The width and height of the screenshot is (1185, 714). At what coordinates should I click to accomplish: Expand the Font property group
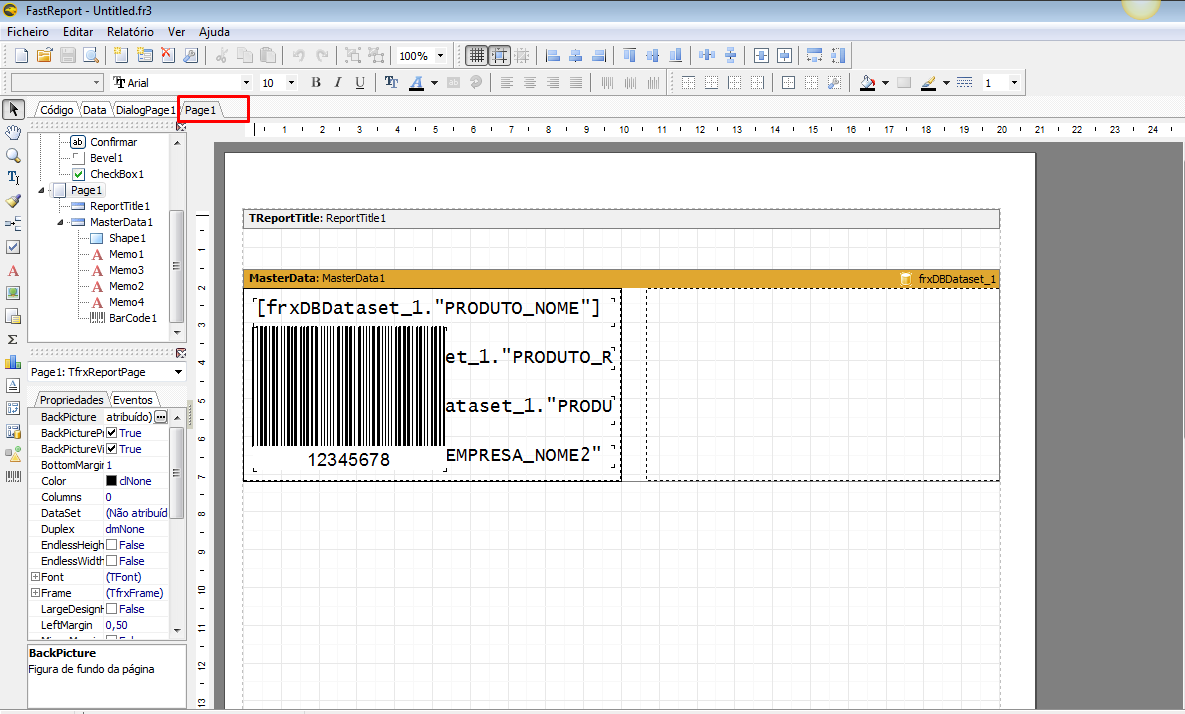point(35,576)
